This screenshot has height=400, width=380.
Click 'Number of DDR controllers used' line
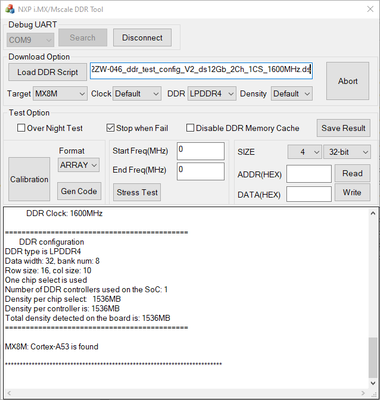tap(86, 289)
